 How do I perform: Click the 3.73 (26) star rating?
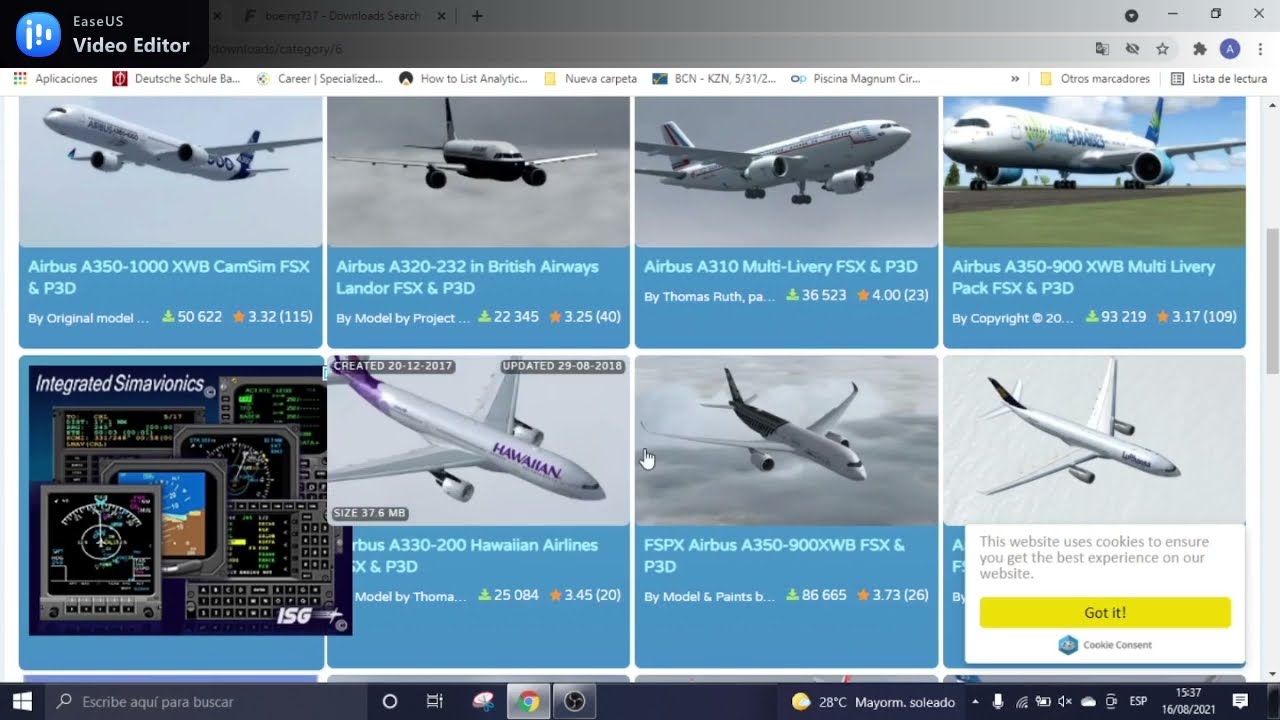tap(892, 595)
